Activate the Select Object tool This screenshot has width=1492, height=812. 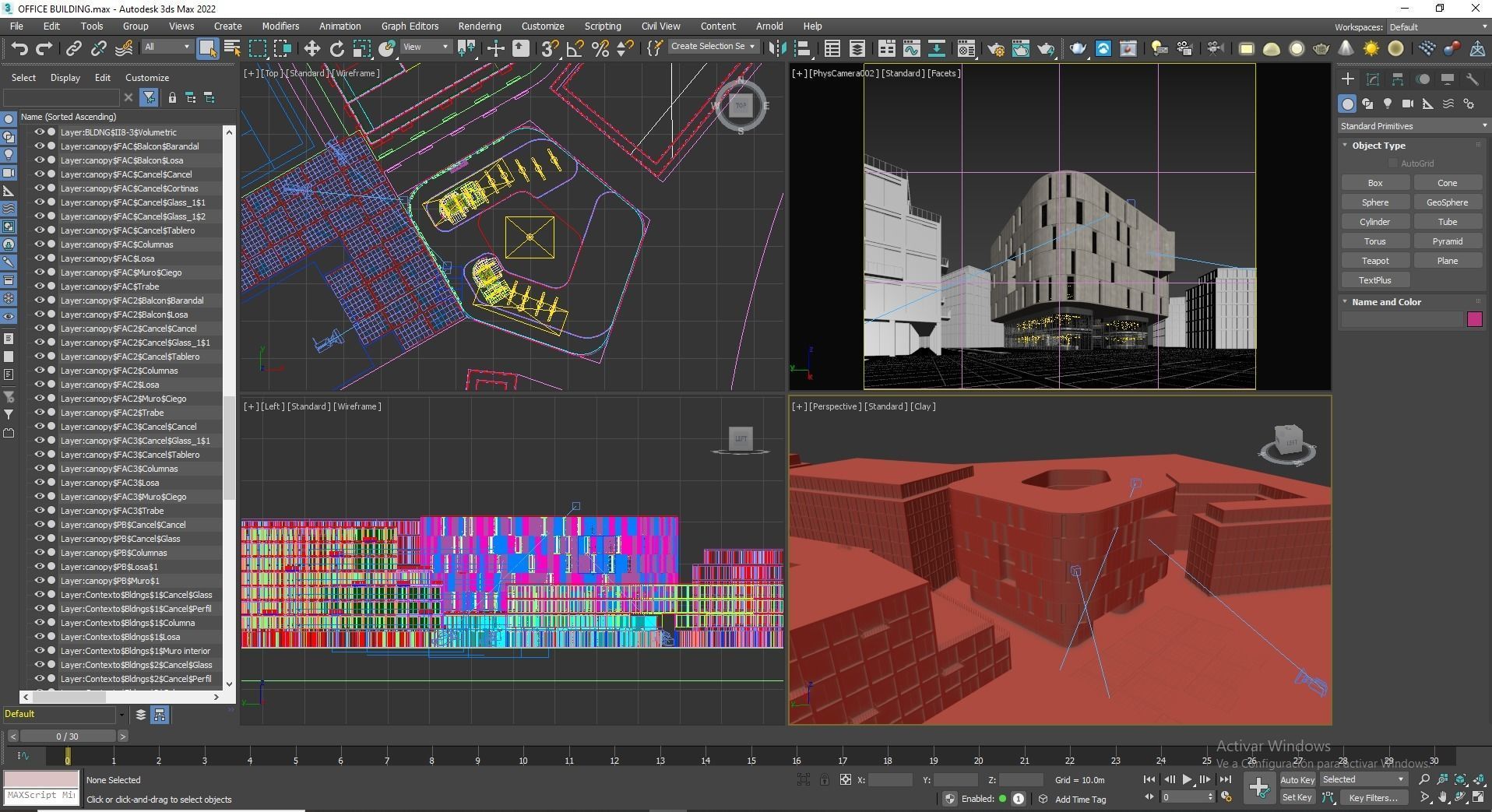click(x=207, y=48)
